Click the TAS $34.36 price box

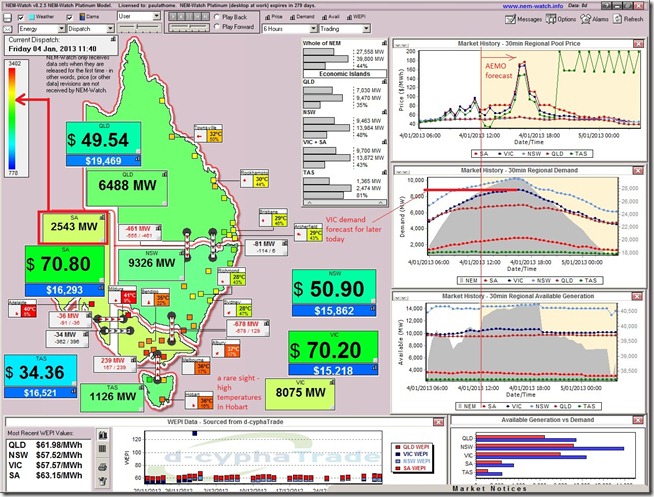(x=40, y=371)
